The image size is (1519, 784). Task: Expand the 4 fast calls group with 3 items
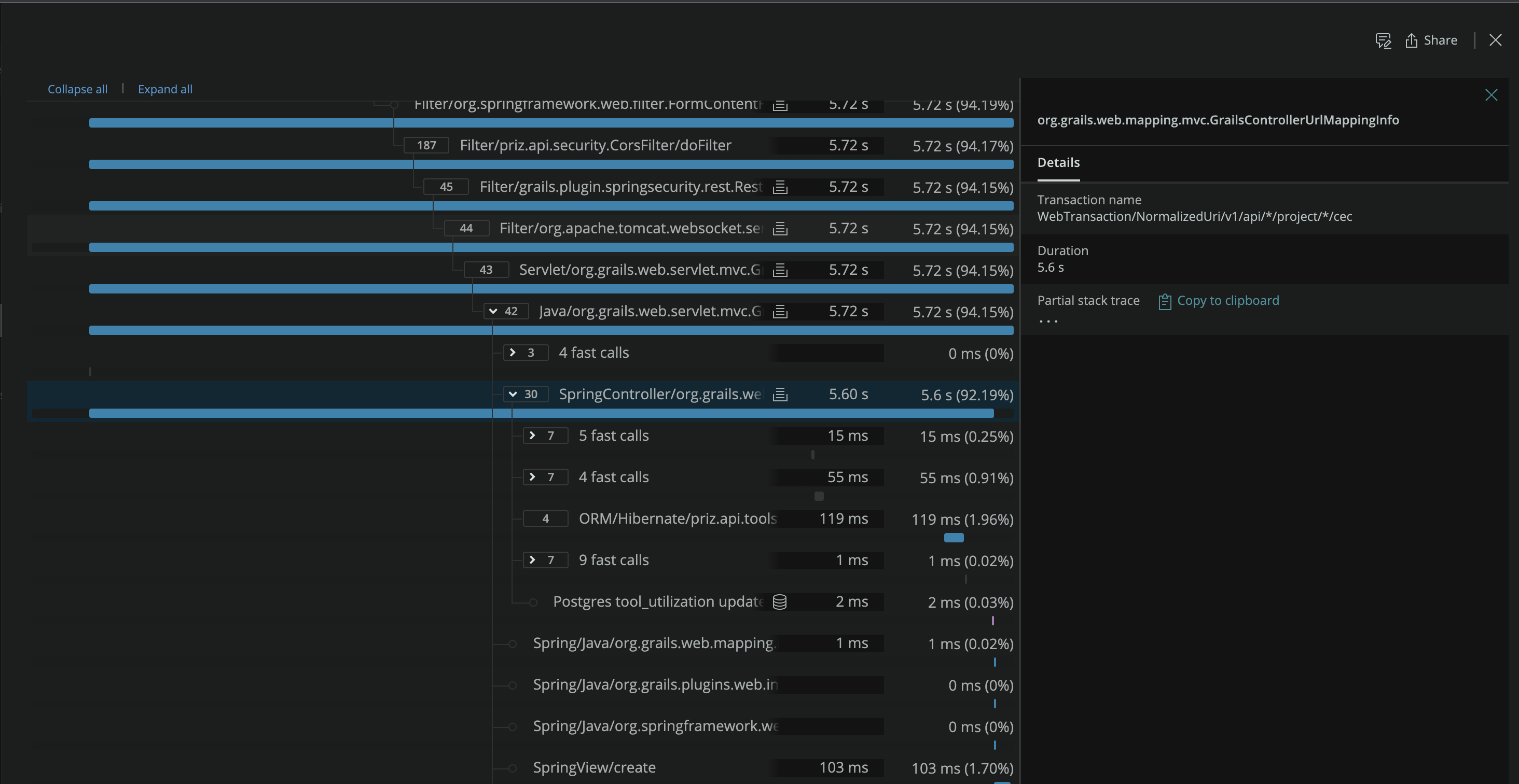click(513, 353)
